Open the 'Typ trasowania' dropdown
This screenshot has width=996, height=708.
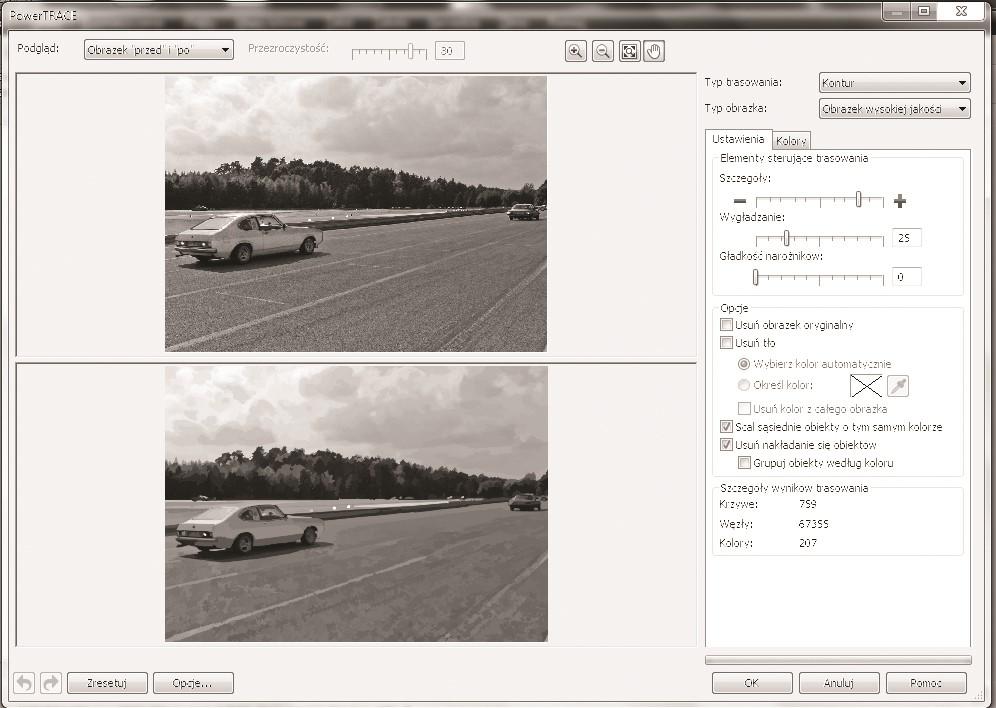[894, 83]
